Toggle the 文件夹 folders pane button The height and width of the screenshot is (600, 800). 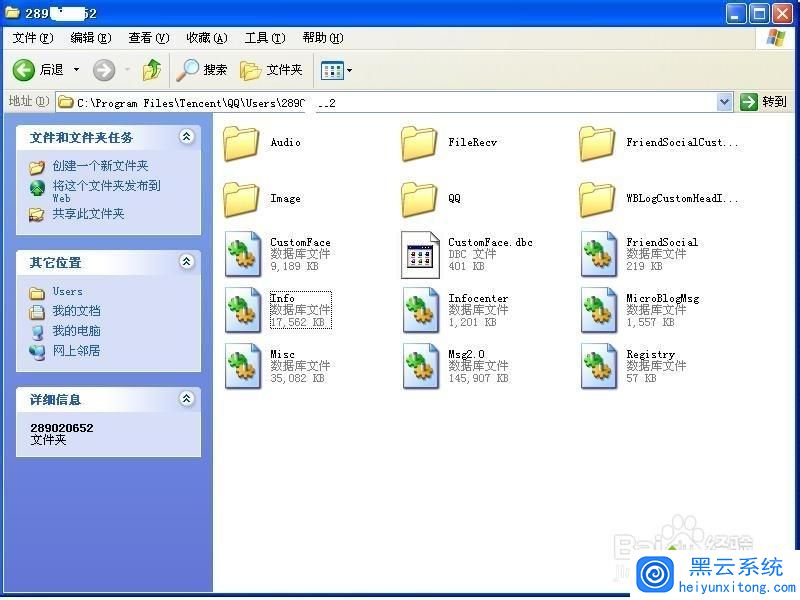tap(271, 70)
